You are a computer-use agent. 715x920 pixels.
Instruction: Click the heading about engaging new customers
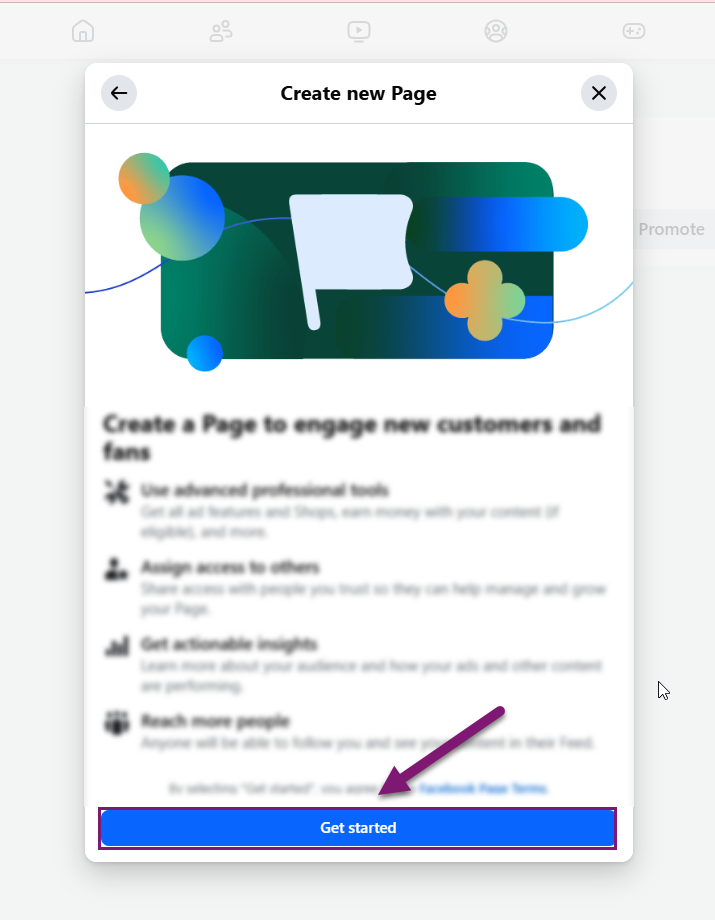pos(351,437)
